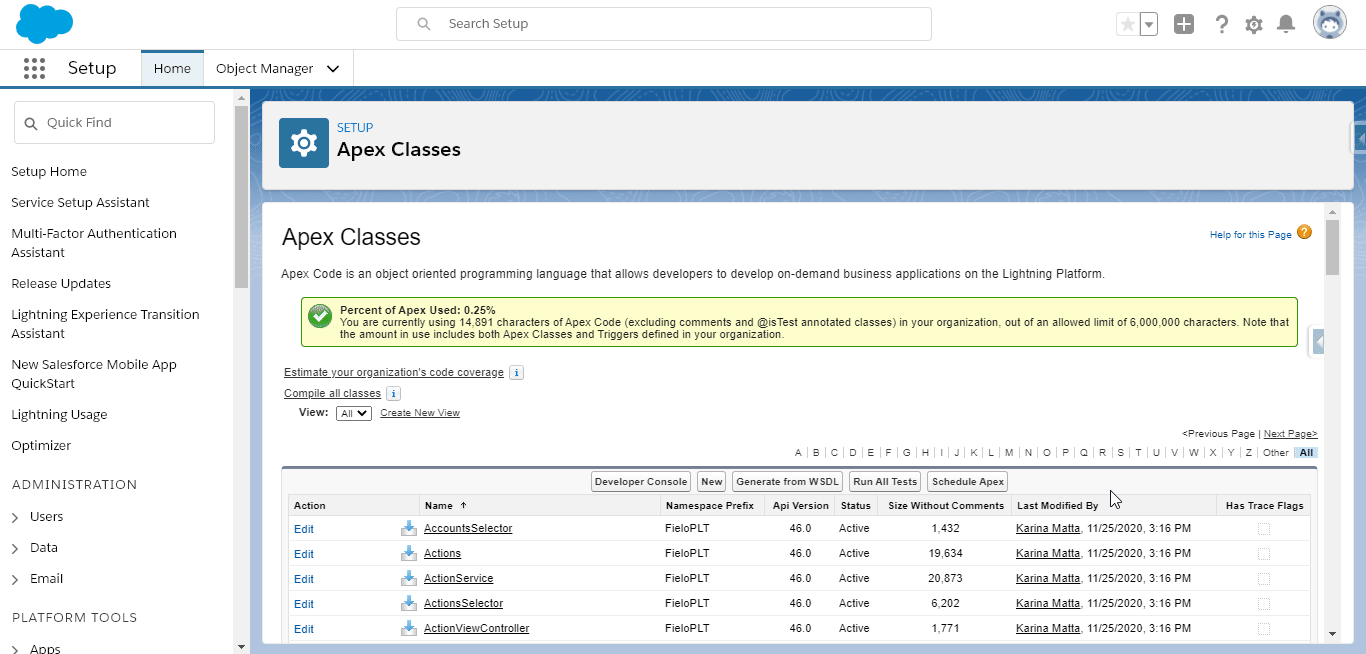Viewport: 1366px width, 654px height.
Task: Open Service Setup Assistant in sidebar
Action: click(80, 202)
